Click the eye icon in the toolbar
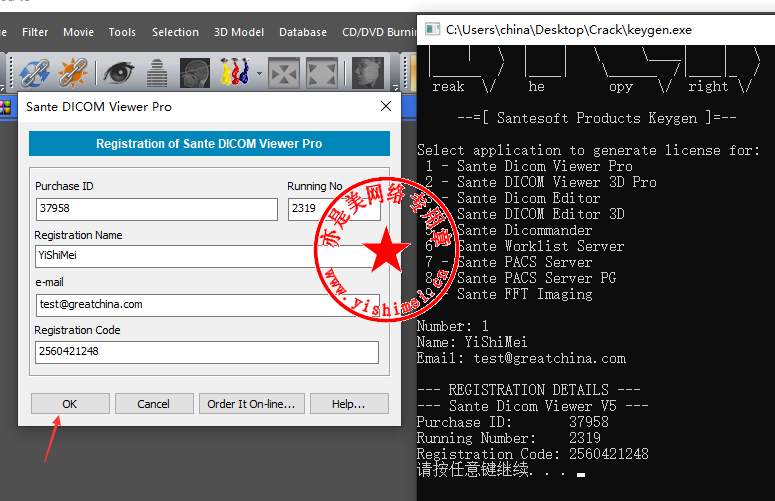This screenshot has width=775, height=501. pos(120,71)
